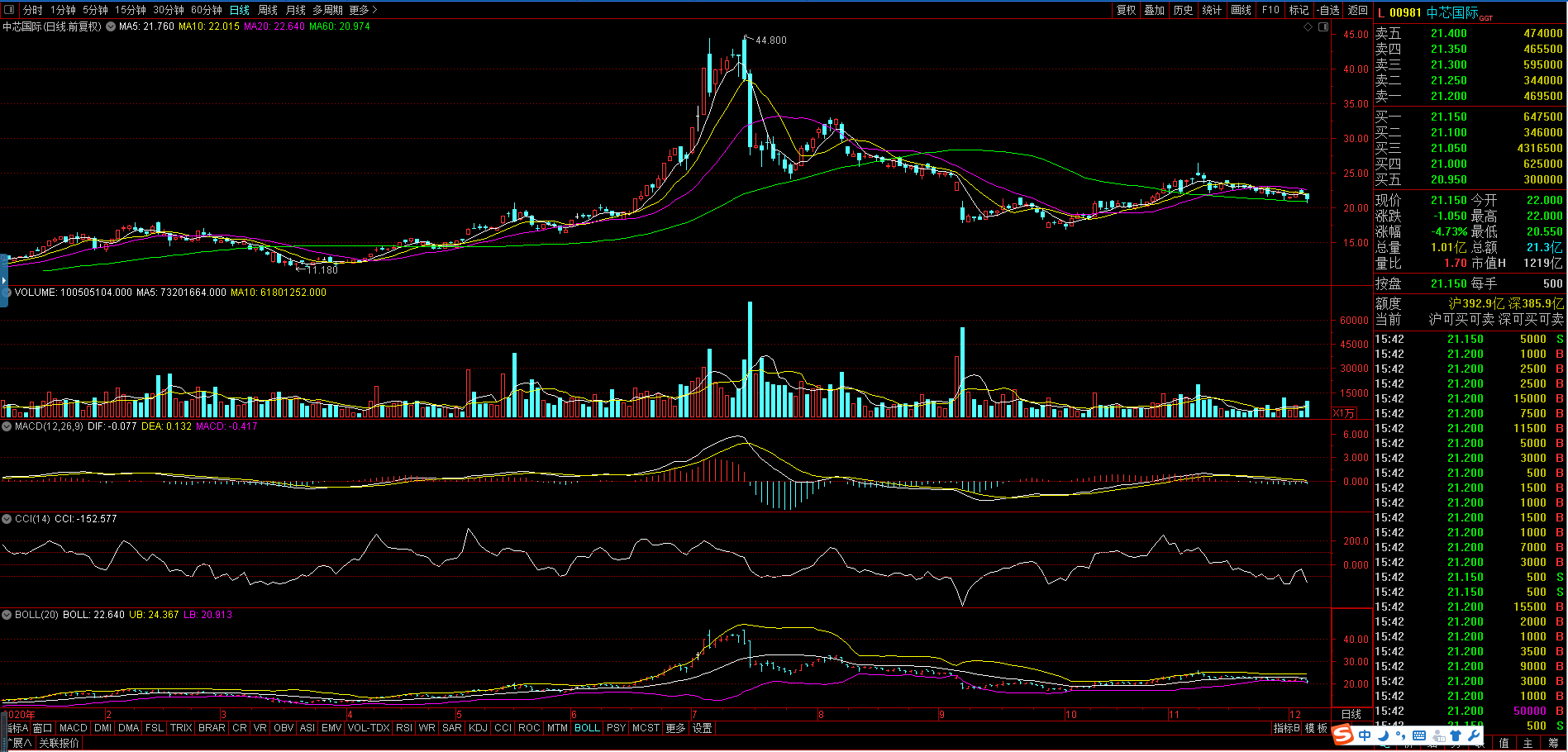Click the 日线 period box below the price axis
This screenshot has height=752, width=1568.
tap(1351, 714)
